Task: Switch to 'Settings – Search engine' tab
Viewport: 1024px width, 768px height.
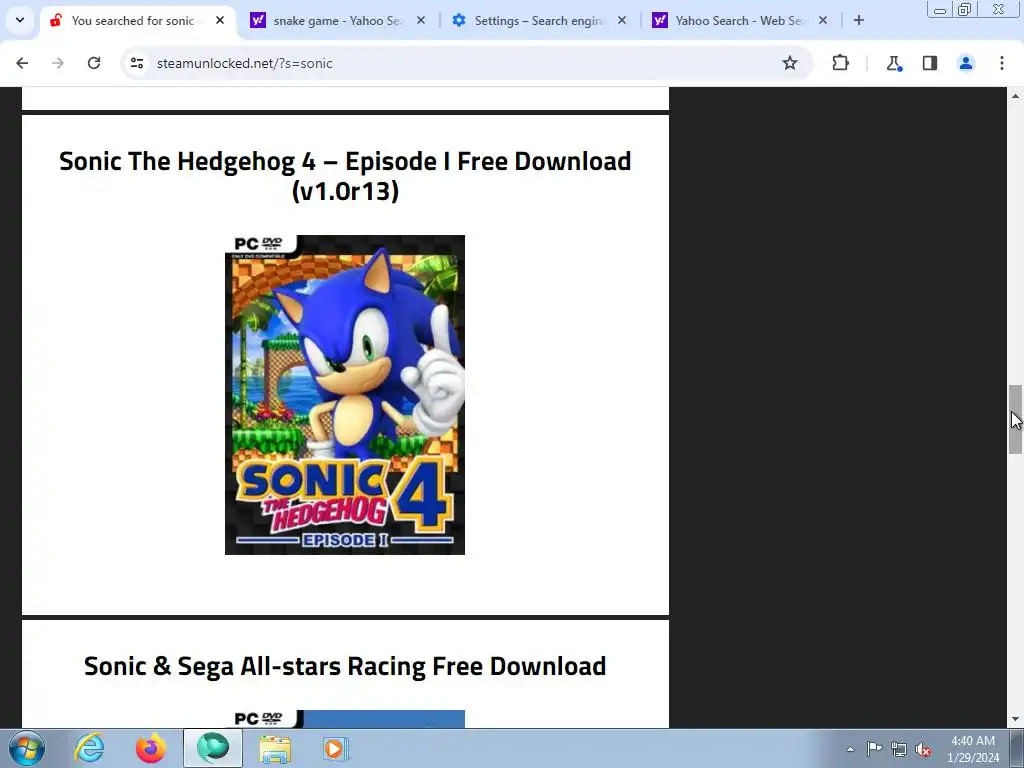Action: [x=539, y=21]
